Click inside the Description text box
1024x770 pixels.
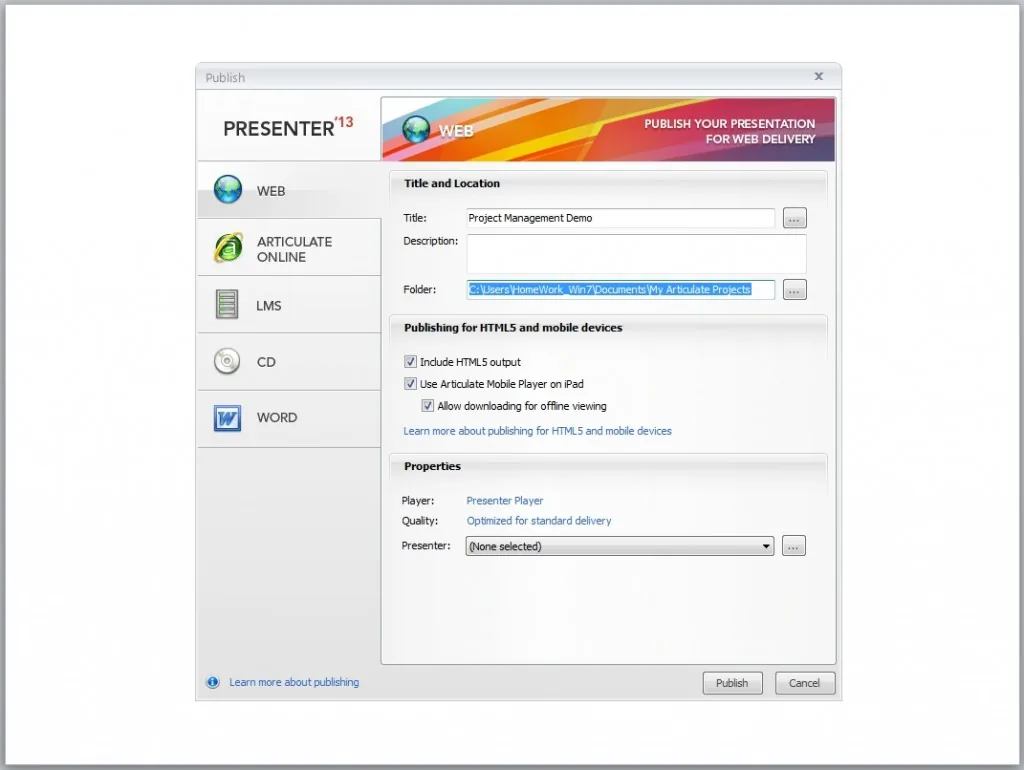pyautogui.click(x=637, y=253)
